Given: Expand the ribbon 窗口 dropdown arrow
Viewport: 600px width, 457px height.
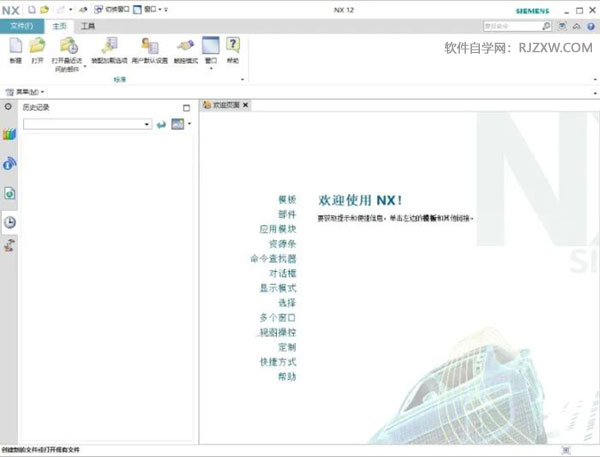Looking at the screenshot, I should point(211,69).
